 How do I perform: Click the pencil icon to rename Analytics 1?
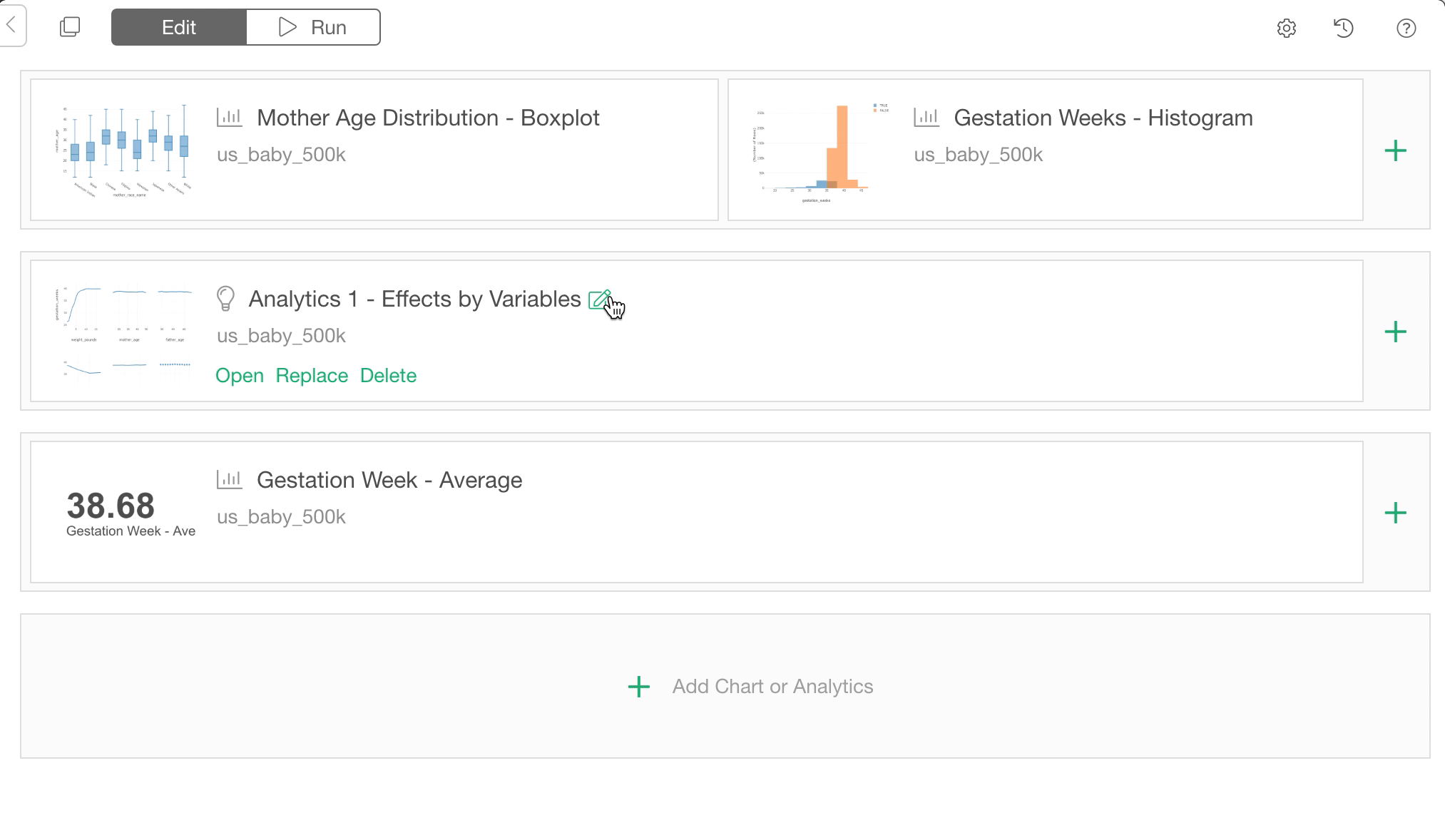[x=600, y=299]
